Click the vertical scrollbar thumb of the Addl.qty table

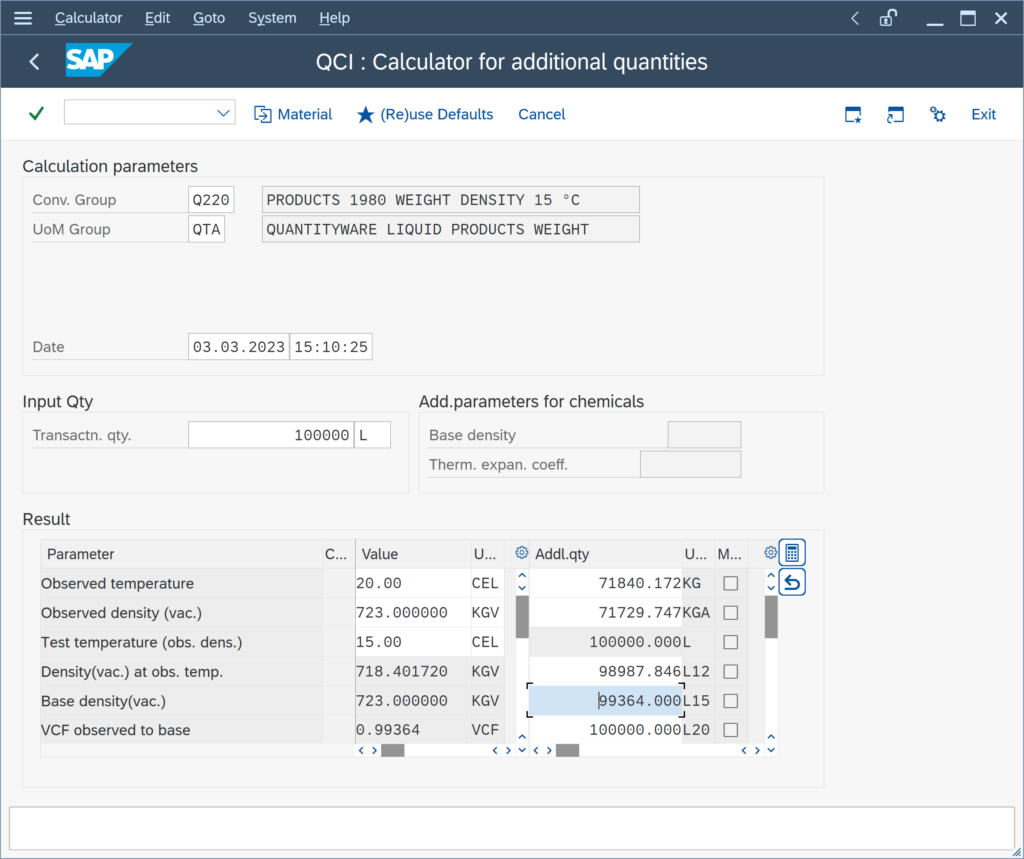771,617
